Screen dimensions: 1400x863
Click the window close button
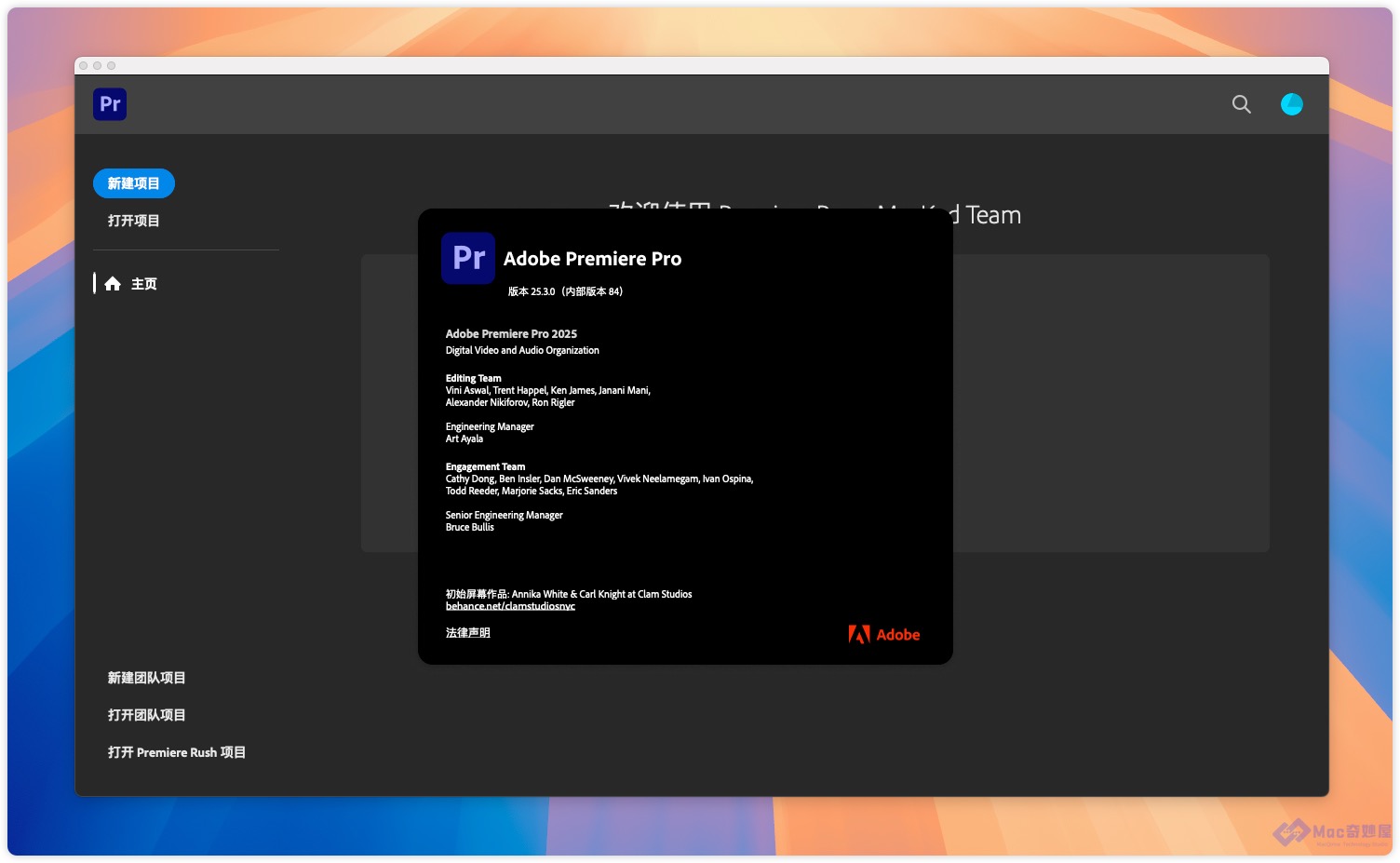pos(84,66)
